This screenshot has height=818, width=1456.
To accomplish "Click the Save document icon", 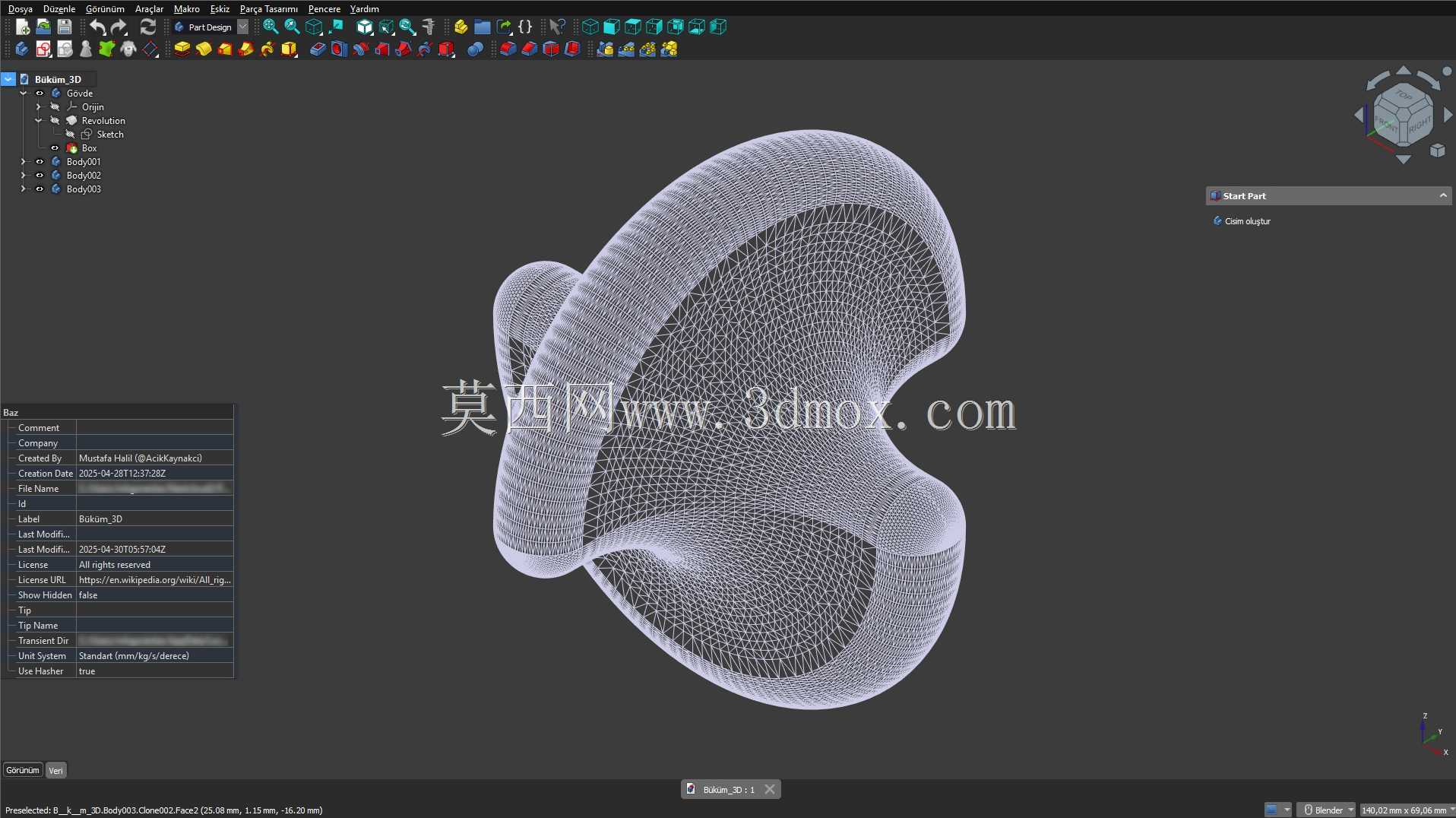I will [65, 27].
